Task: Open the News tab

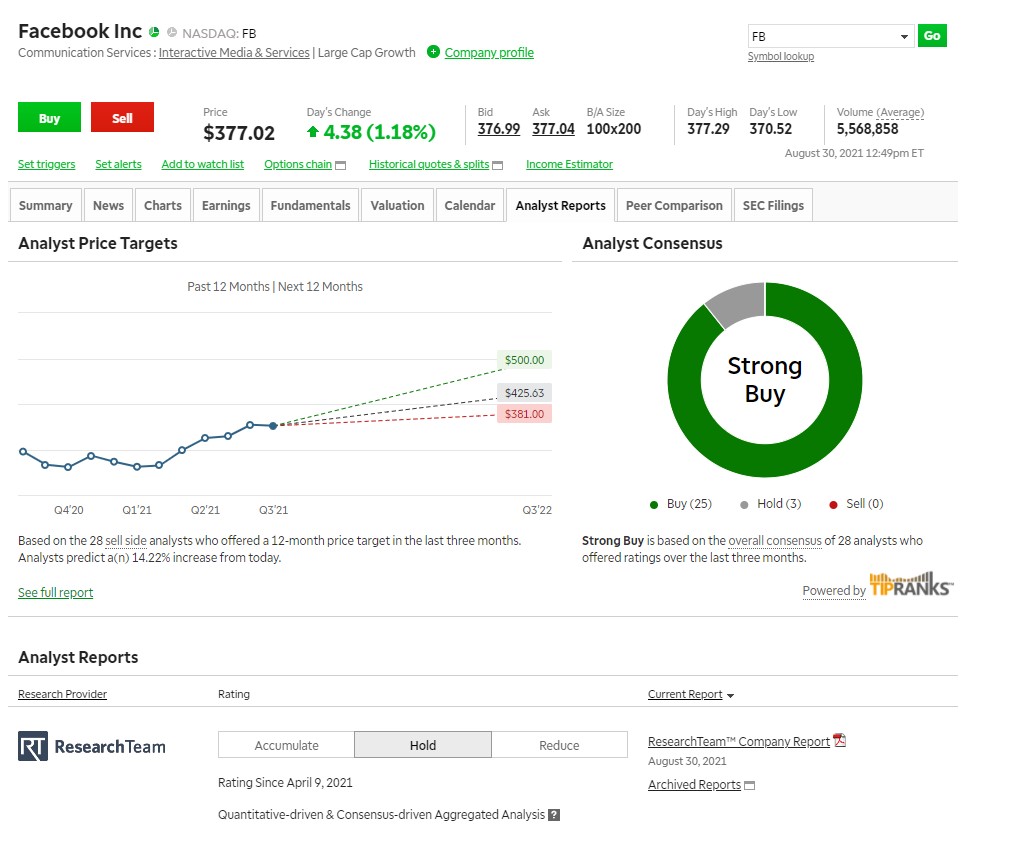Action: pyautogui.click(x=108, y=205)
